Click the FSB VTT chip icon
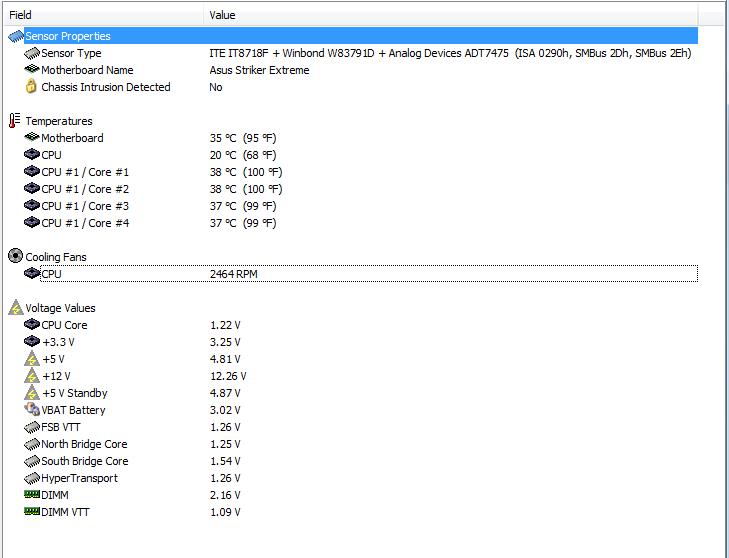Screen dimensions: 729x558 [32, 427]
